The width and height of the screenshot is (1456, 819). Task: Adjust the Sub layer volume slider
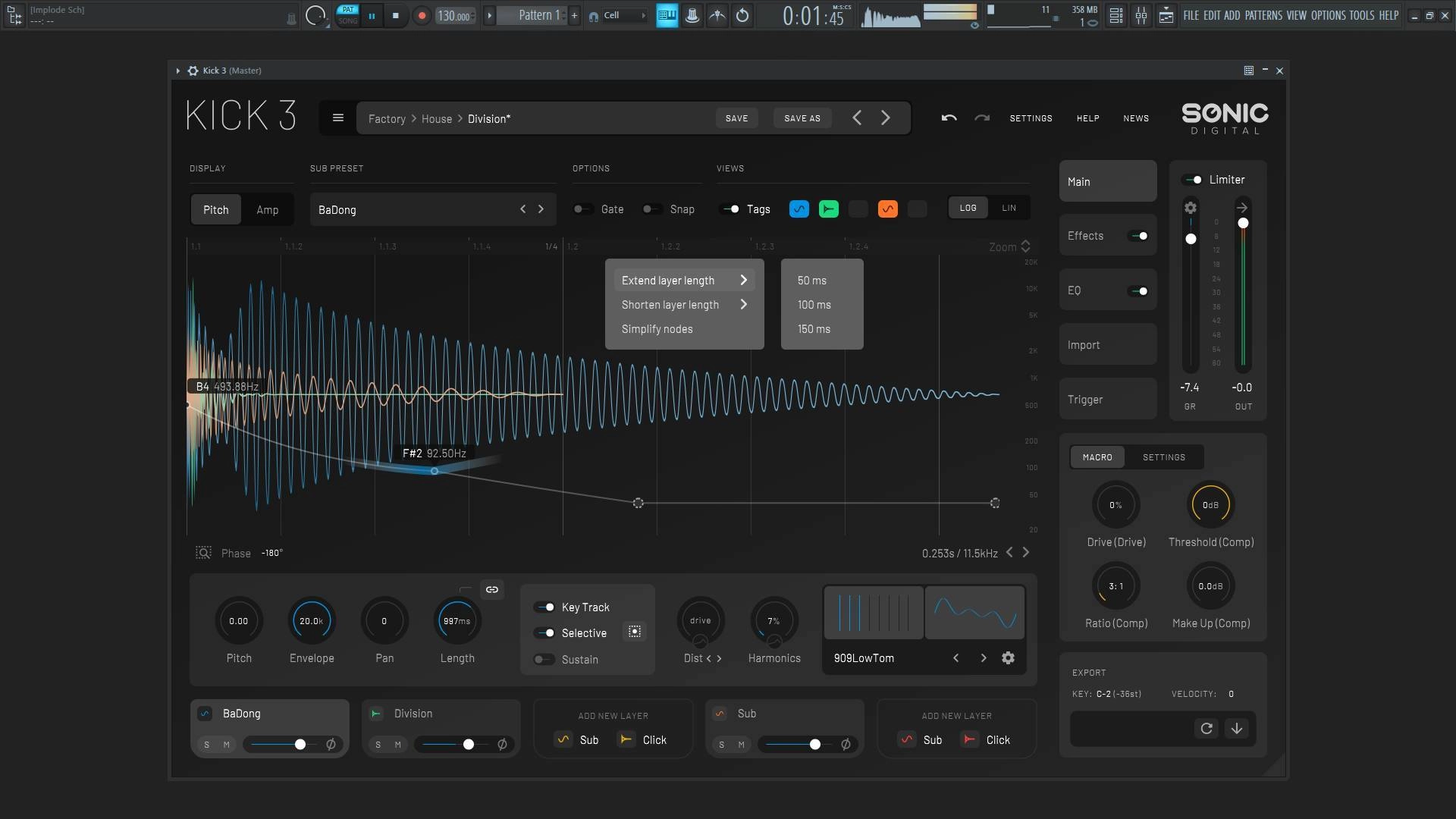[798, 744]
